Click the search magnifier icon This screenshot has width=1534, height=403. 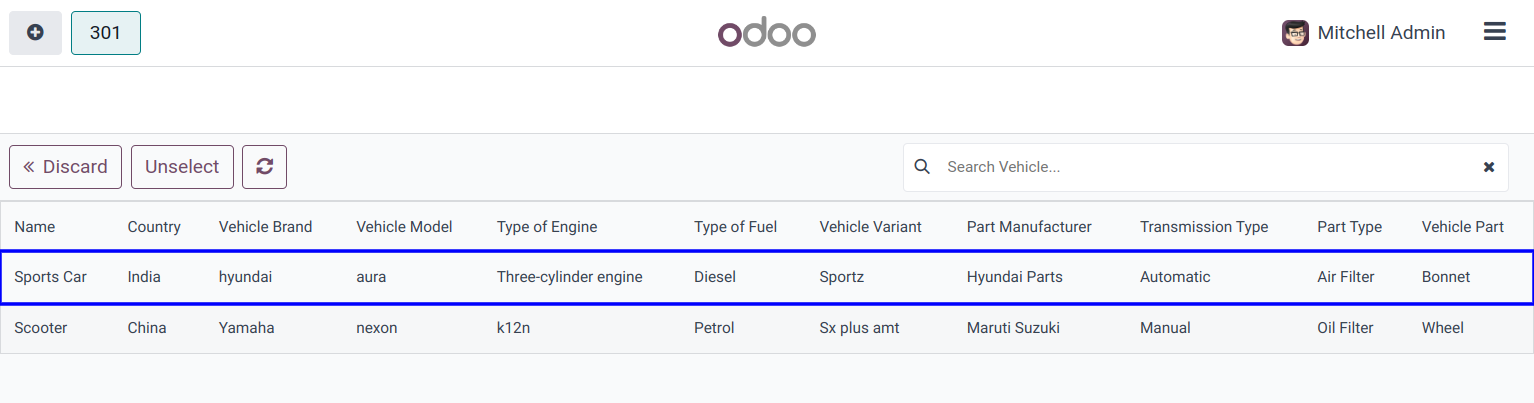922,167
